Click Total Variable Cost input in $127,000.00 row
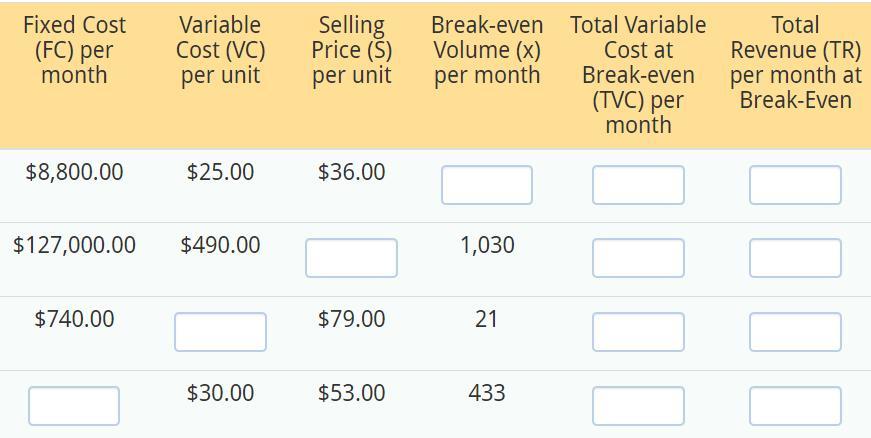 coord(638,258)
